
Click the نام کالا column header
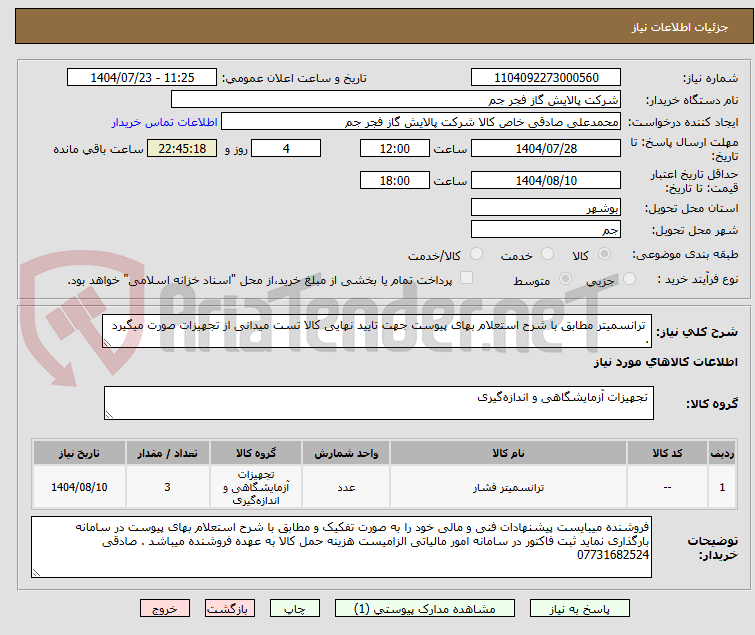pos(508,453)
